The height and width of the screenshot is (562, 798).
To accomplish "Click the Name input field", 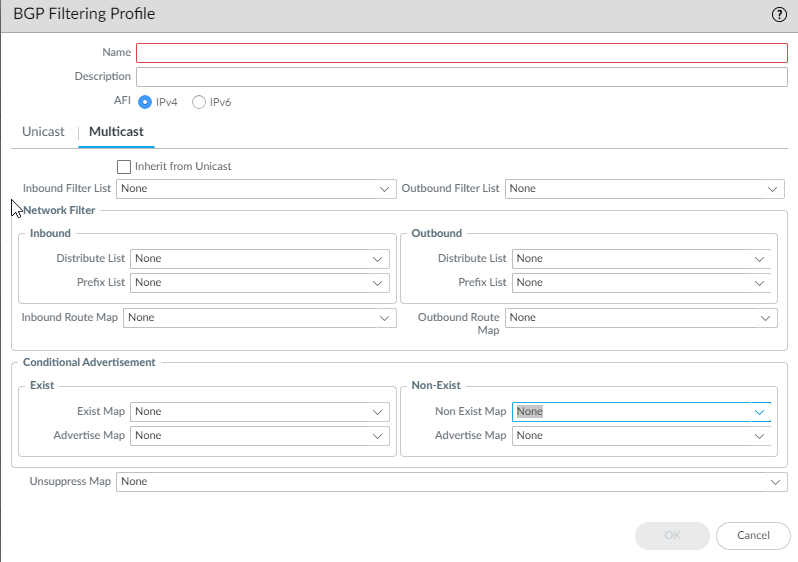I will coord(461,53).
